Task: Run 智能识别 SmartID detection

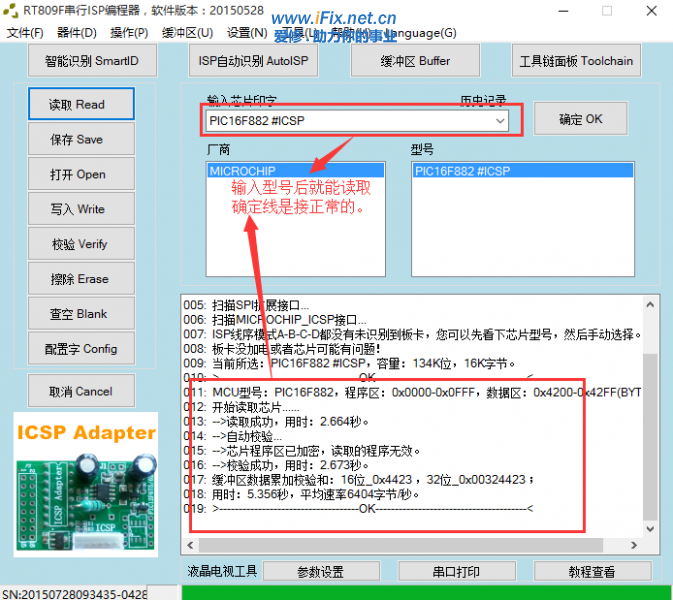Action: click(92, 61)
